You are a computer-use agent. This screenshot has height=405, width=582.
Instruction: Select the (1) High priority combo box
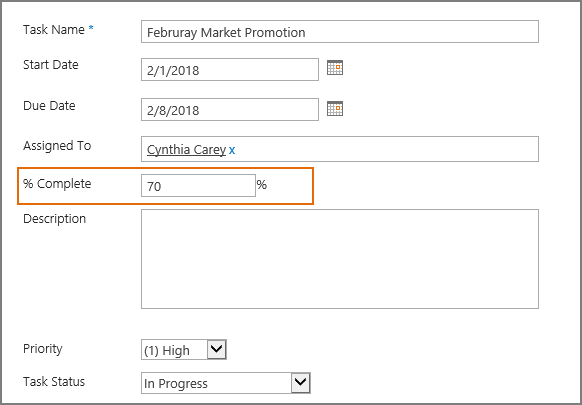(184, 349)
